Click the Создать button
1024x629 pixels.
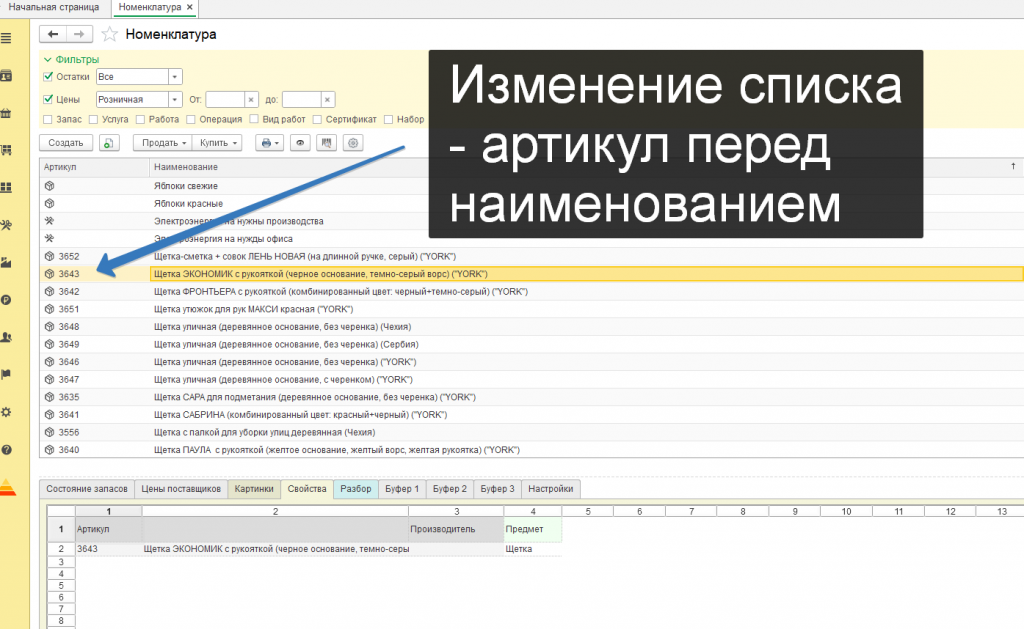[66, 142]
